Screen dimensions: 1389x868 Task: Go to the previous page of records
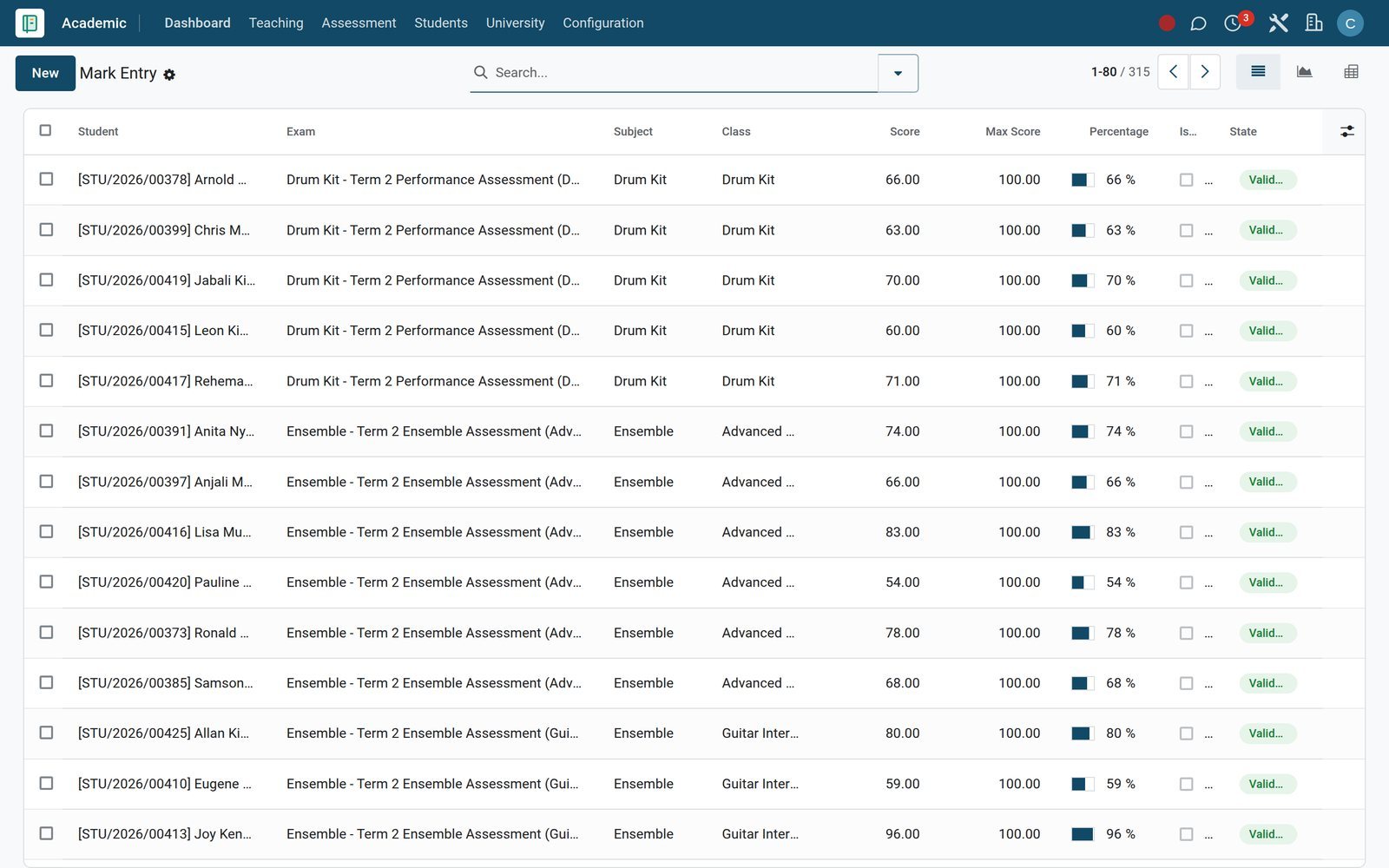pos(1173,72)
